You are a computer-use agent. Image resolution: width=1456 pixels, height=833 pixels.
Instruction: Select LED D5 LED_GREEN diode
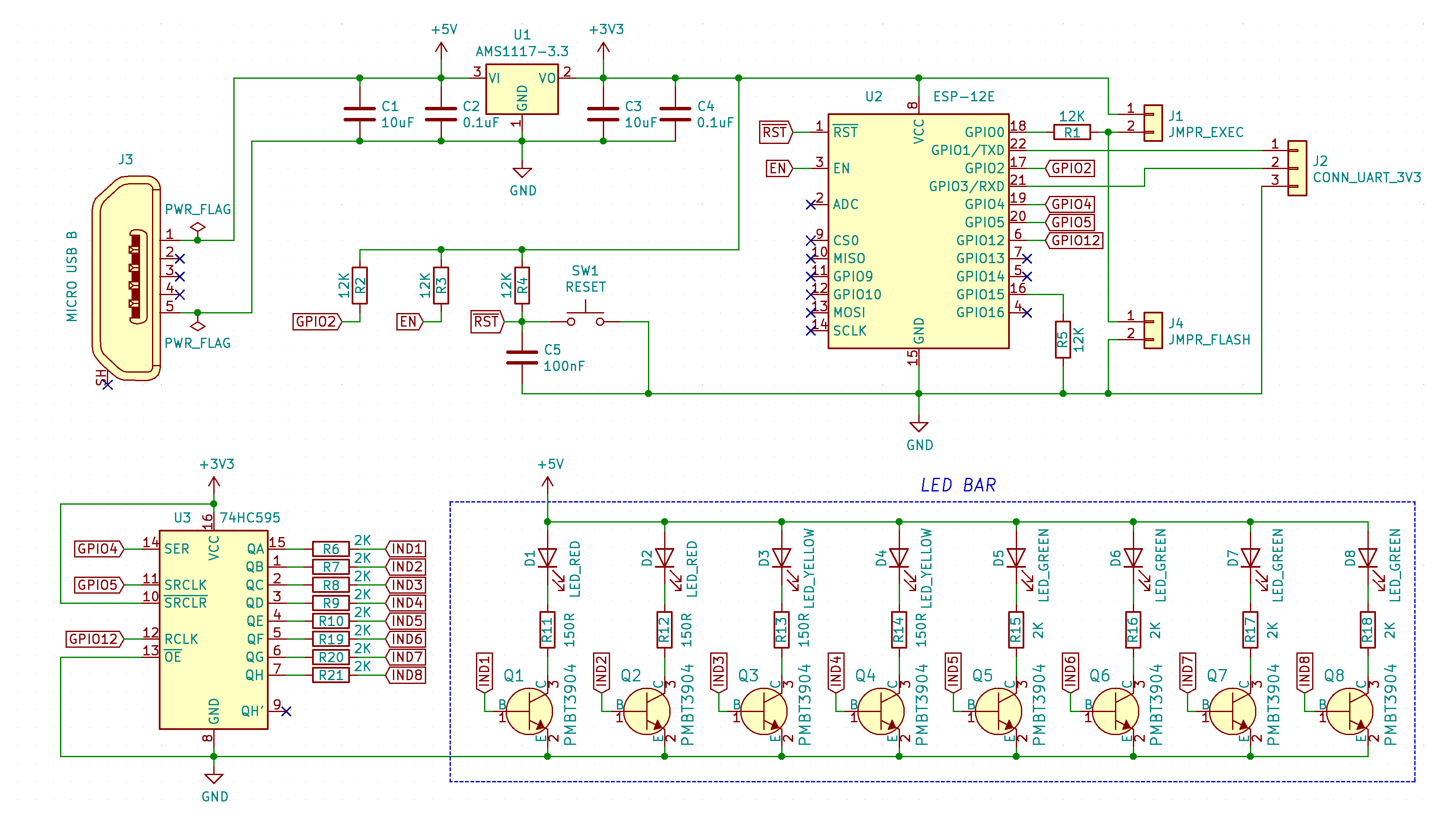(x=1016, y=558)
